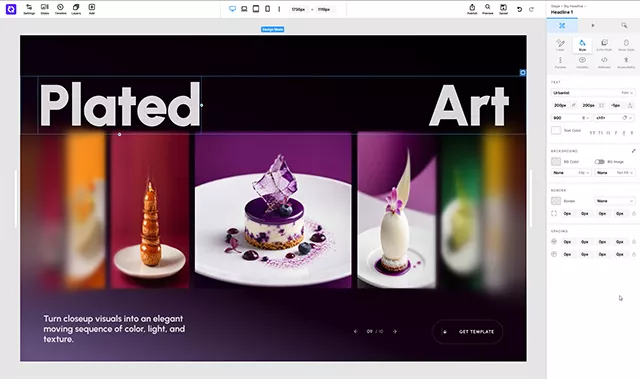Open the Extra Style section
This screenshot has height=379, width=640.
coord(604,45)
